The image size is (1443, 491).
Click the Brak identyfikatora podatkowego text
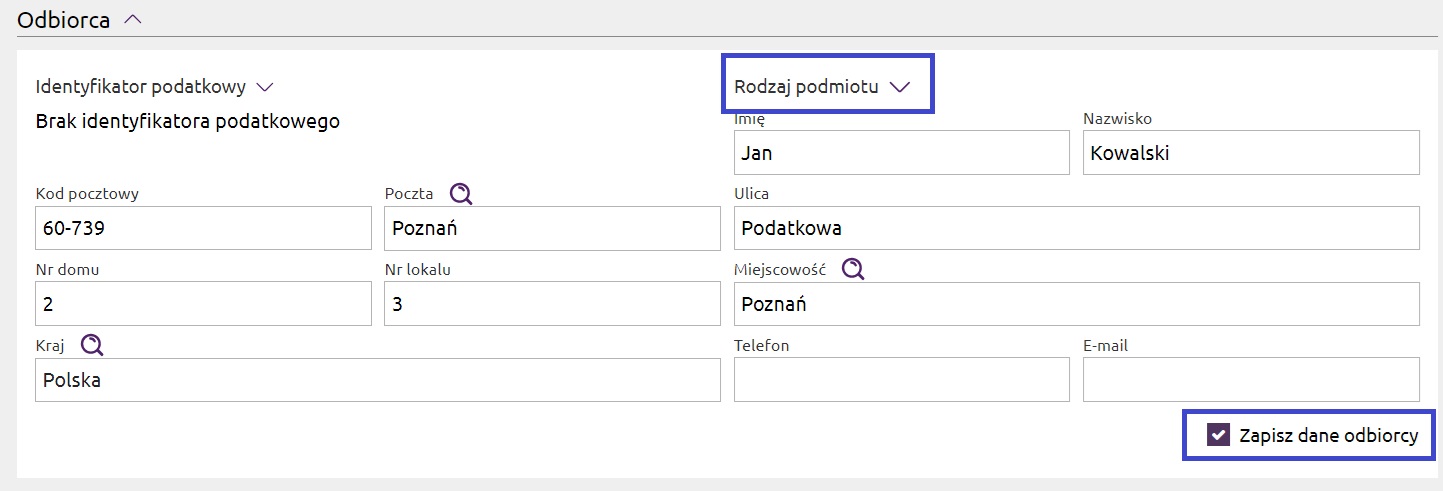click(187, 122)
